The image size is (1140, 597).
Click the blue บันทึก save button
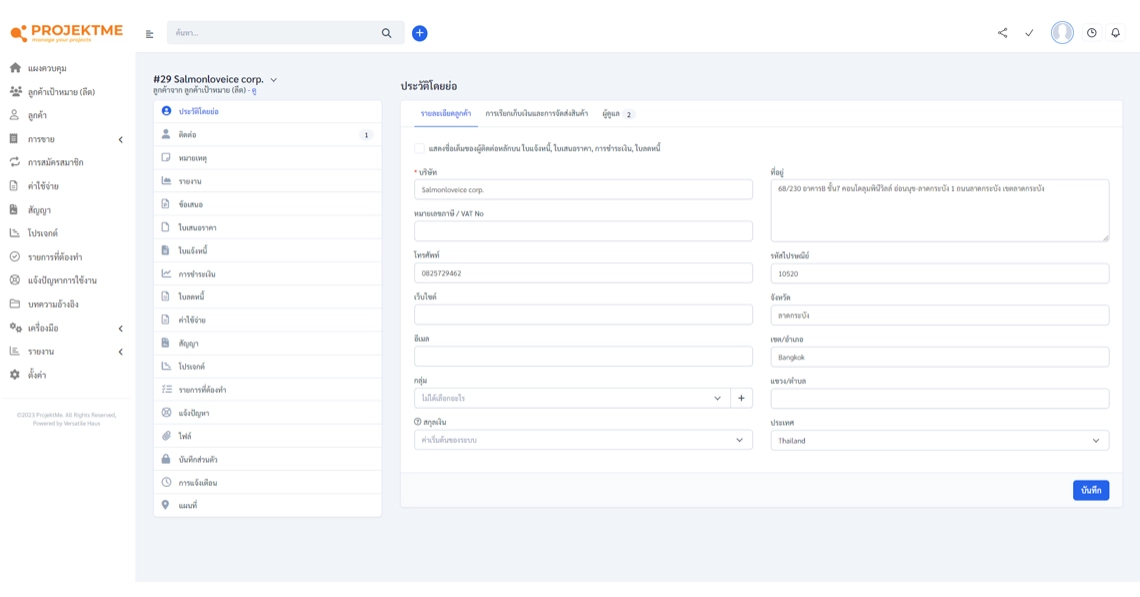(x=1090, y=490)
